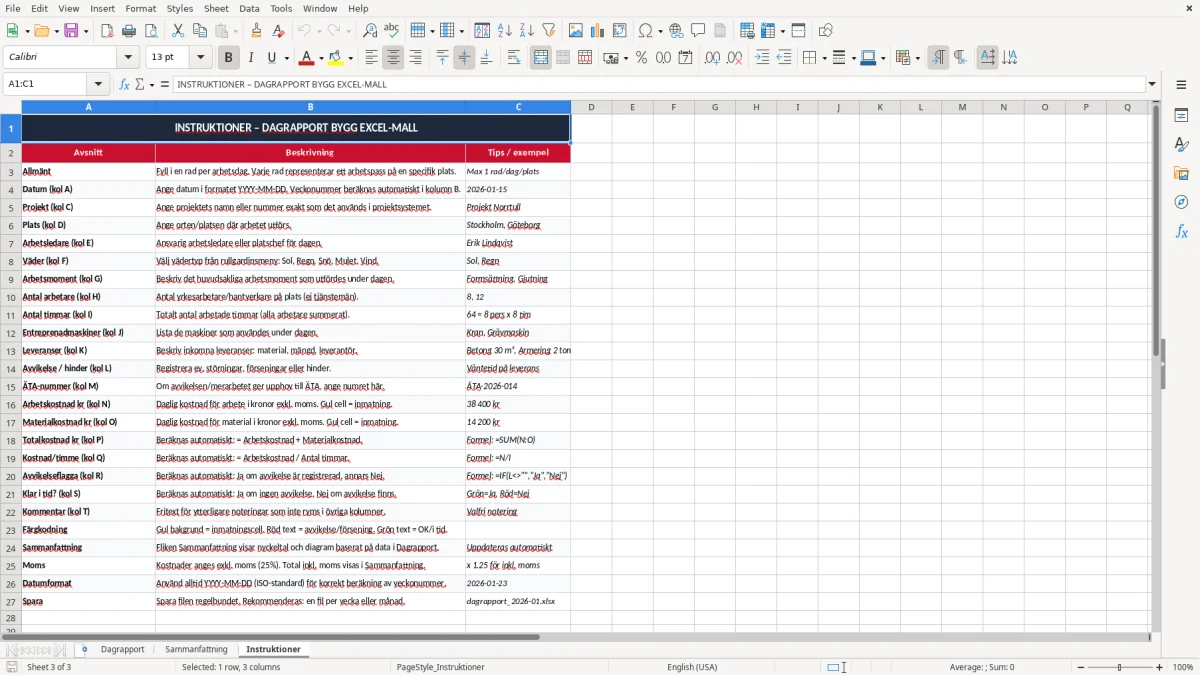Click the Export as PDF icon
1200x675 pixels.
tap(107, 31)
